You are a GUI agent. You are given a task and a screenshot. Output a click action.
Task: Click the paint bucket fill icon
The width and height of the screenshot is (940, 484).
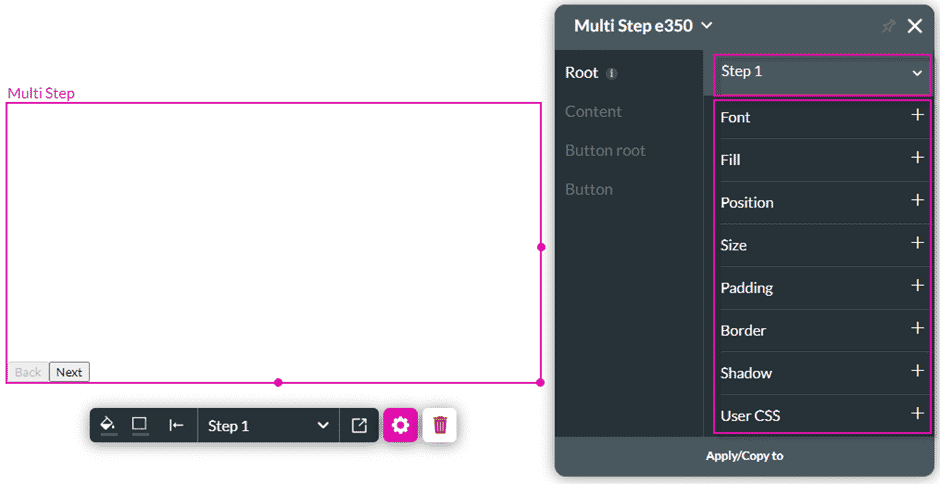coord(108,425)
